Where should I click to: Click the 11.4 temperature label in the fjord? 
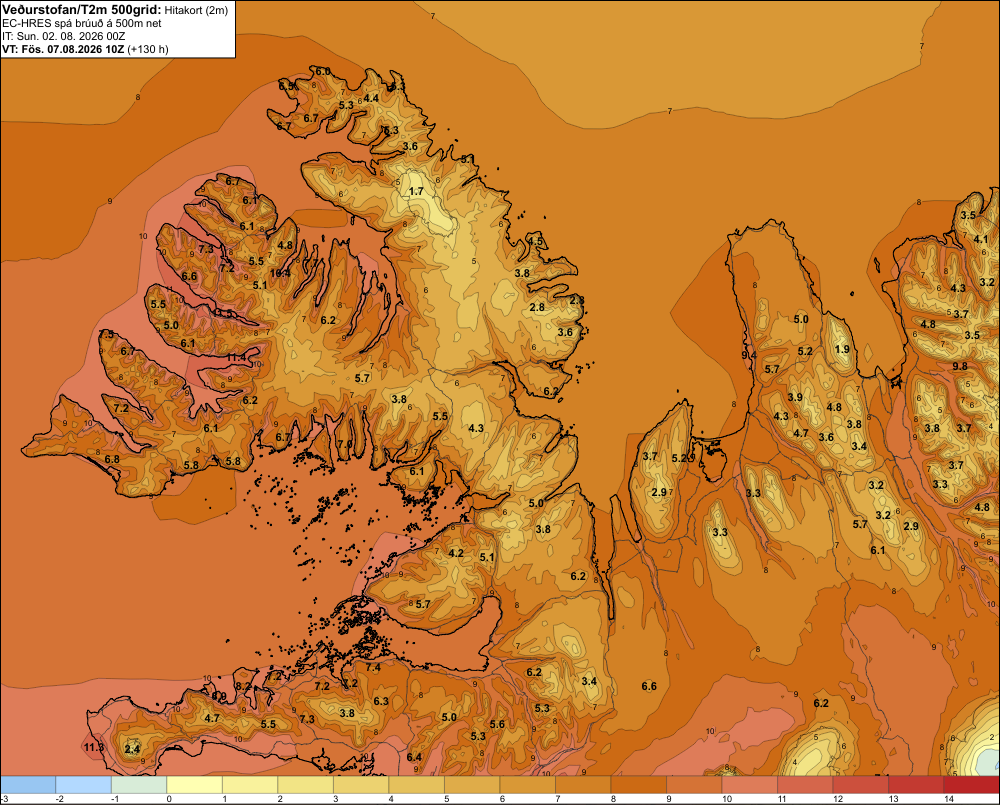click(x=235, y=358)
